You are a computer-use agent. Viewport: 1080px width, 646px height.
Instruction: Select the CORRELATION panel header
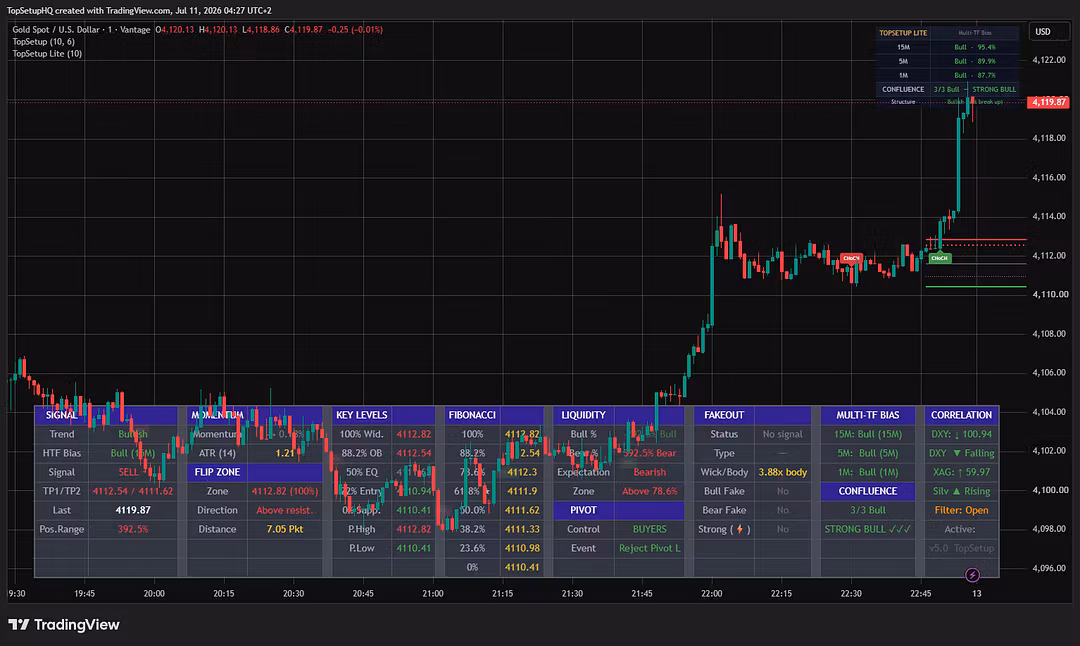click(x=961, y=415)
